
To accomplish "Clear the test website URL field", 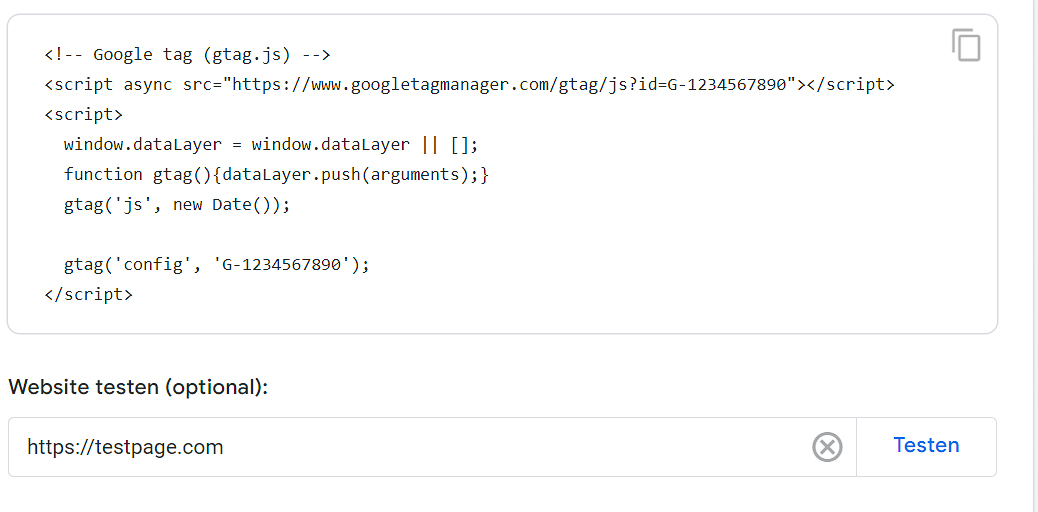I will (x=827, y=447).
